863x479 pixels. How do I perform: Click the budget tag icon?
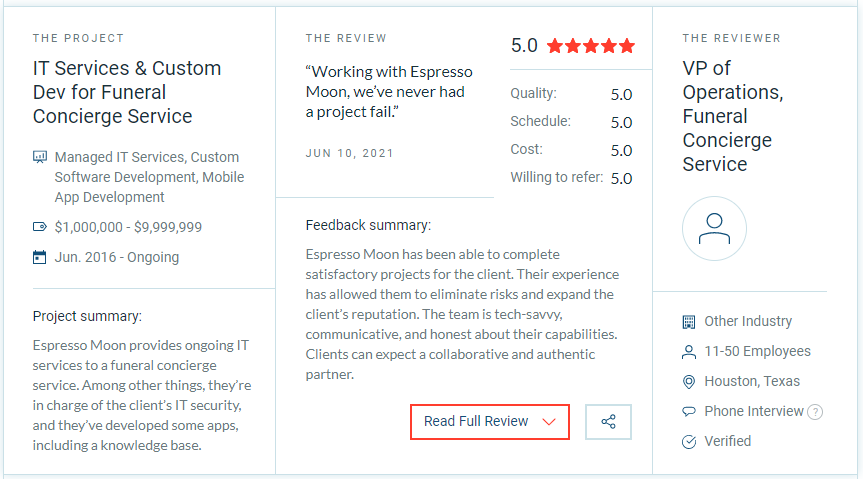click(40, 227)
